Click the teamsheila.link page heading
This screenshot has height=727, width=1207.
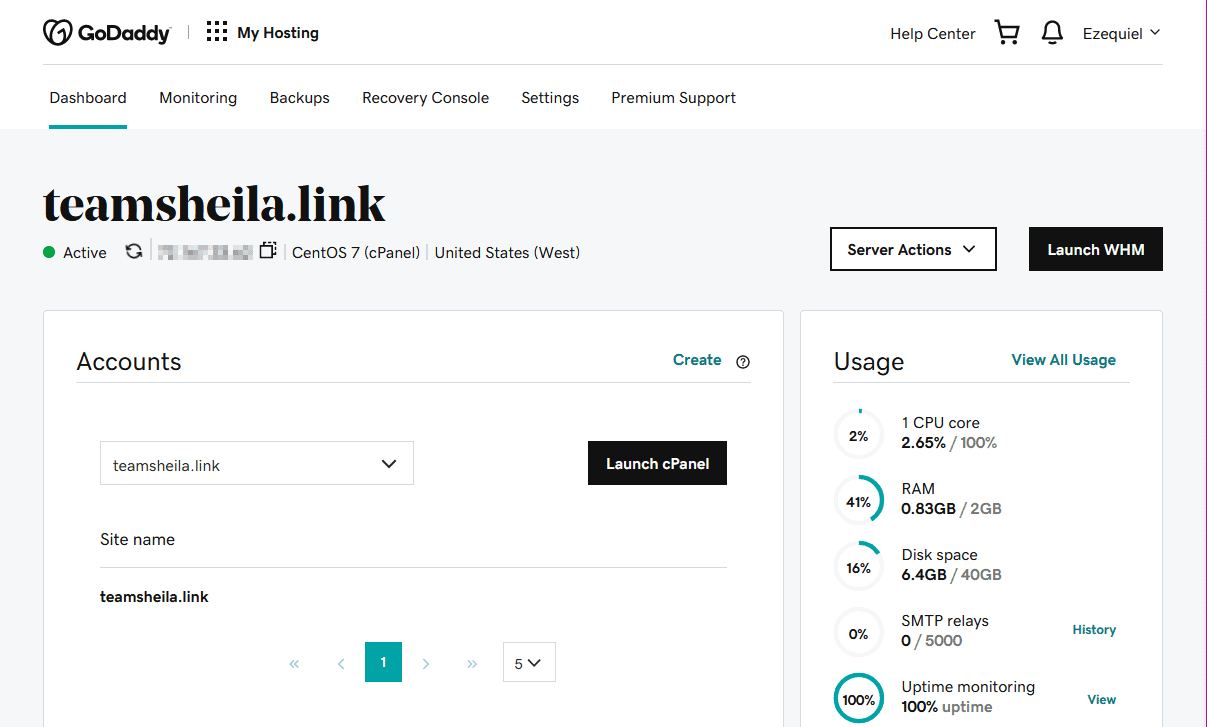(x=214, y=203)
